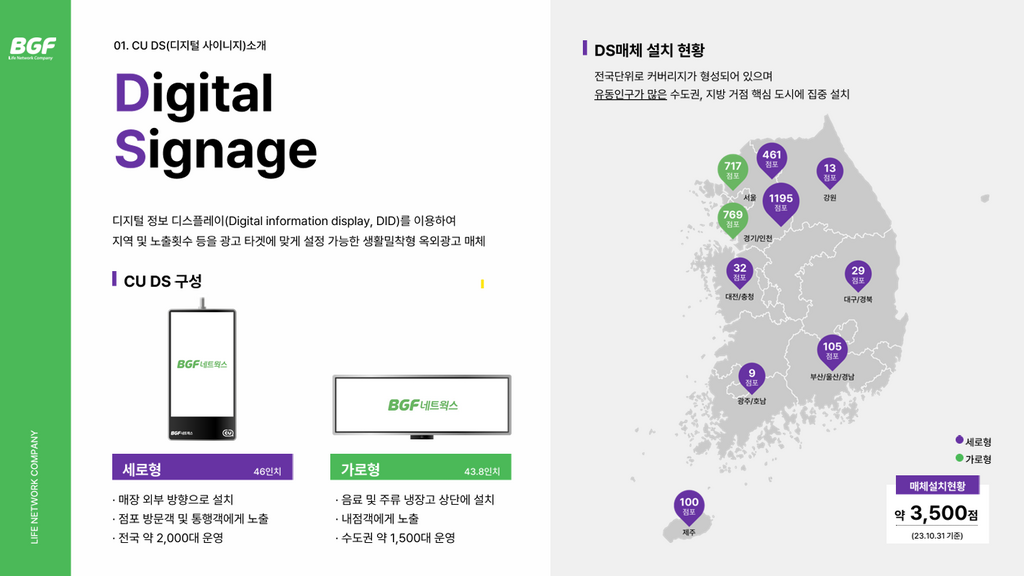Image resolution: width=1024 pixels, height=576 pixels.
Task: Click the "경기/인천" region label on the map
Action: click(758, 238)
